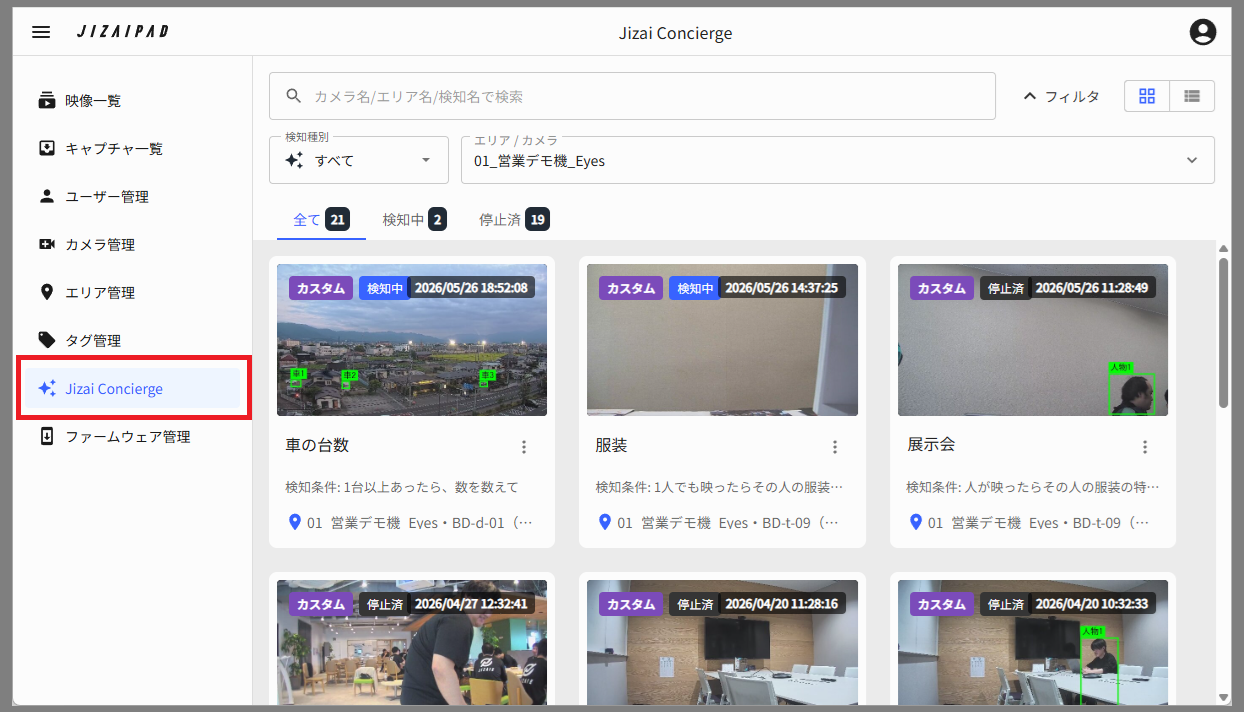1244x712 pixels.
Task: Click the ユーザー管理 person icon
Action: click(x=47, y=196)
